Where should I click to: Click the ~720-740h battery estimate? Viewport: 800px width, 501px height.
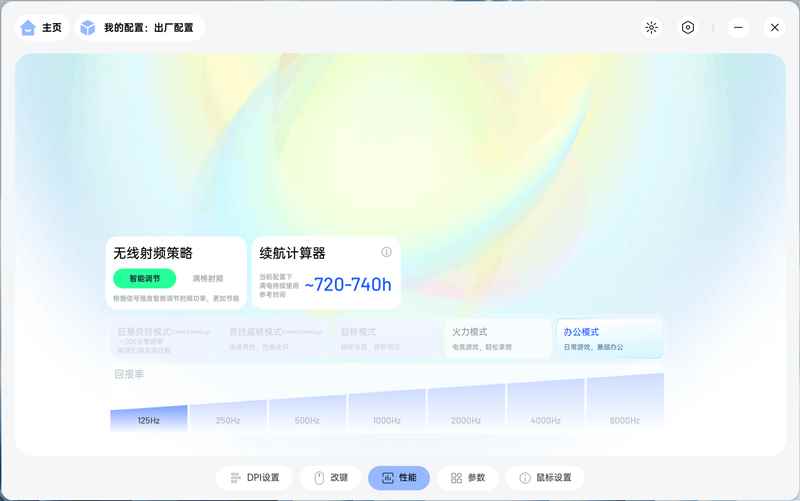pos(348,285)
